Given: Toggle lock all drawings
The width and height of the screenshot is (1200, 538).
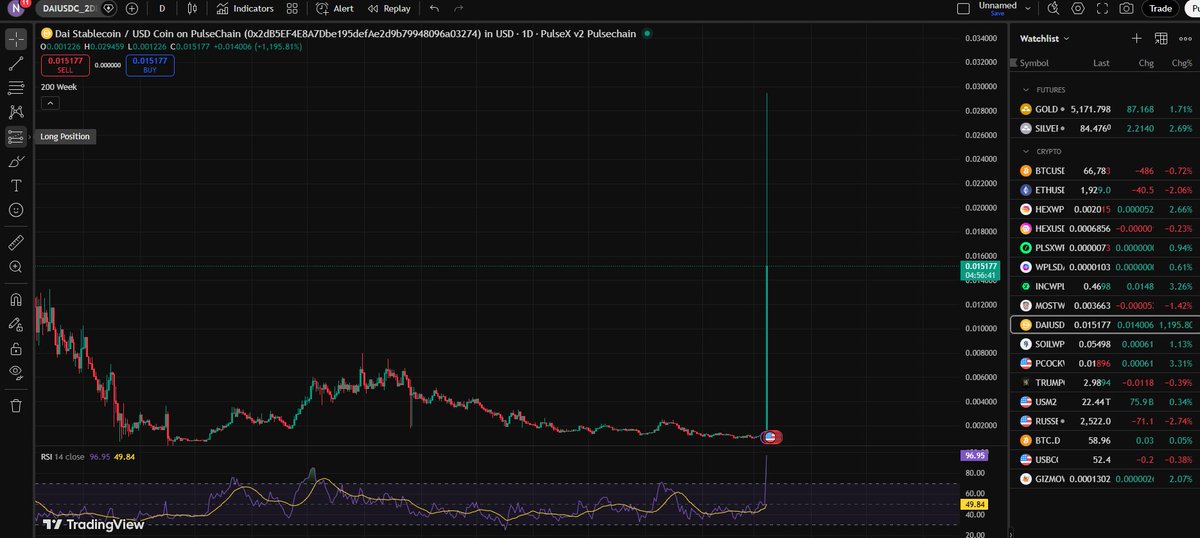Looking at the screenshot, I should coord(16,349).
